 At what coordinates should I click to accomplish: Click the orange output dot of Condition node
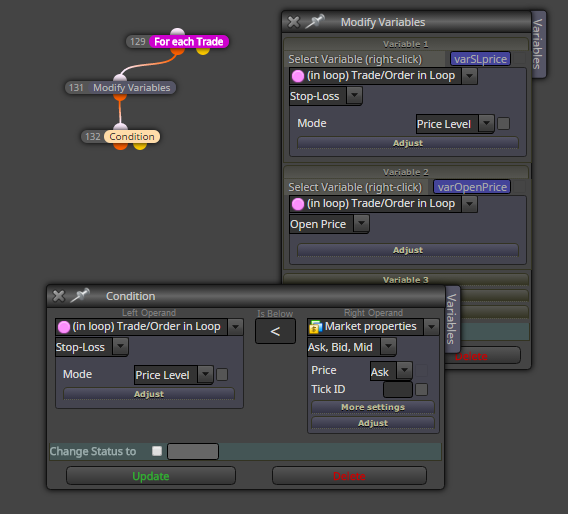click(120, 146)
